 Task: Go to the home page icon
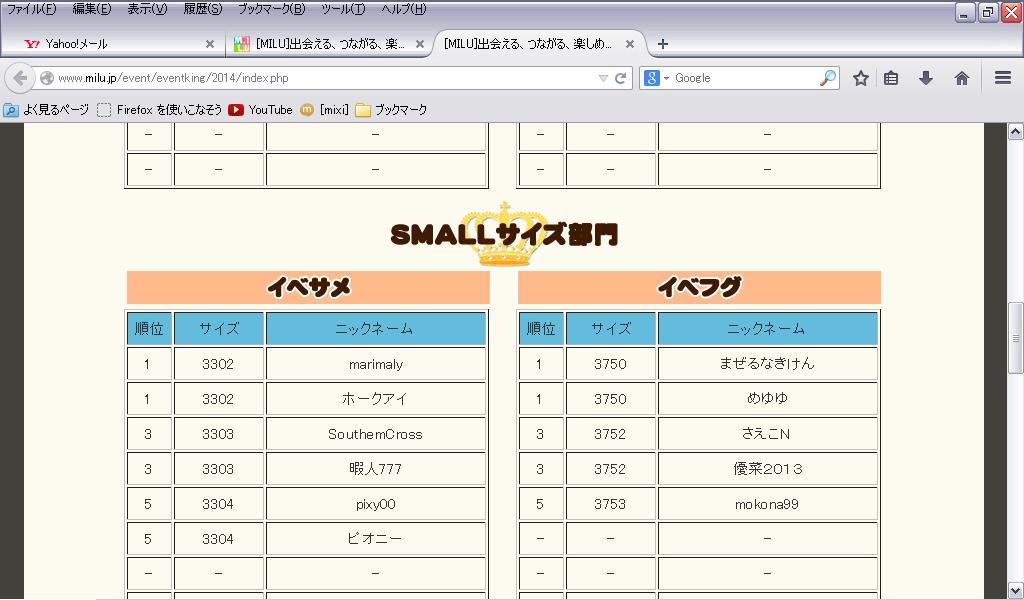[x=961, y=78]
